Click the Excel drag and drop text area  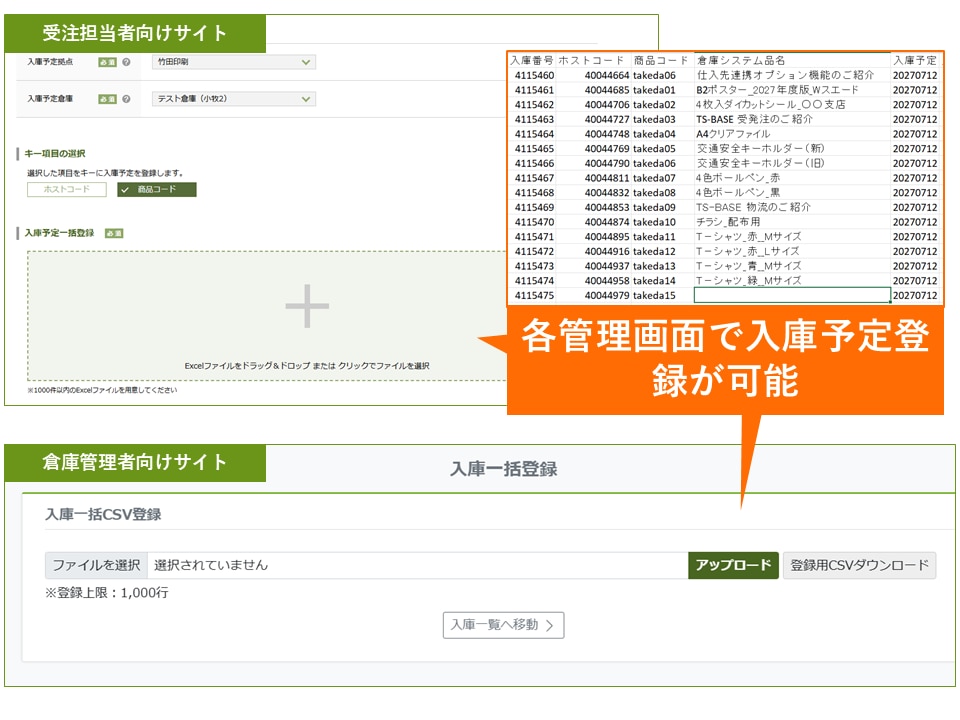point(307,366)
